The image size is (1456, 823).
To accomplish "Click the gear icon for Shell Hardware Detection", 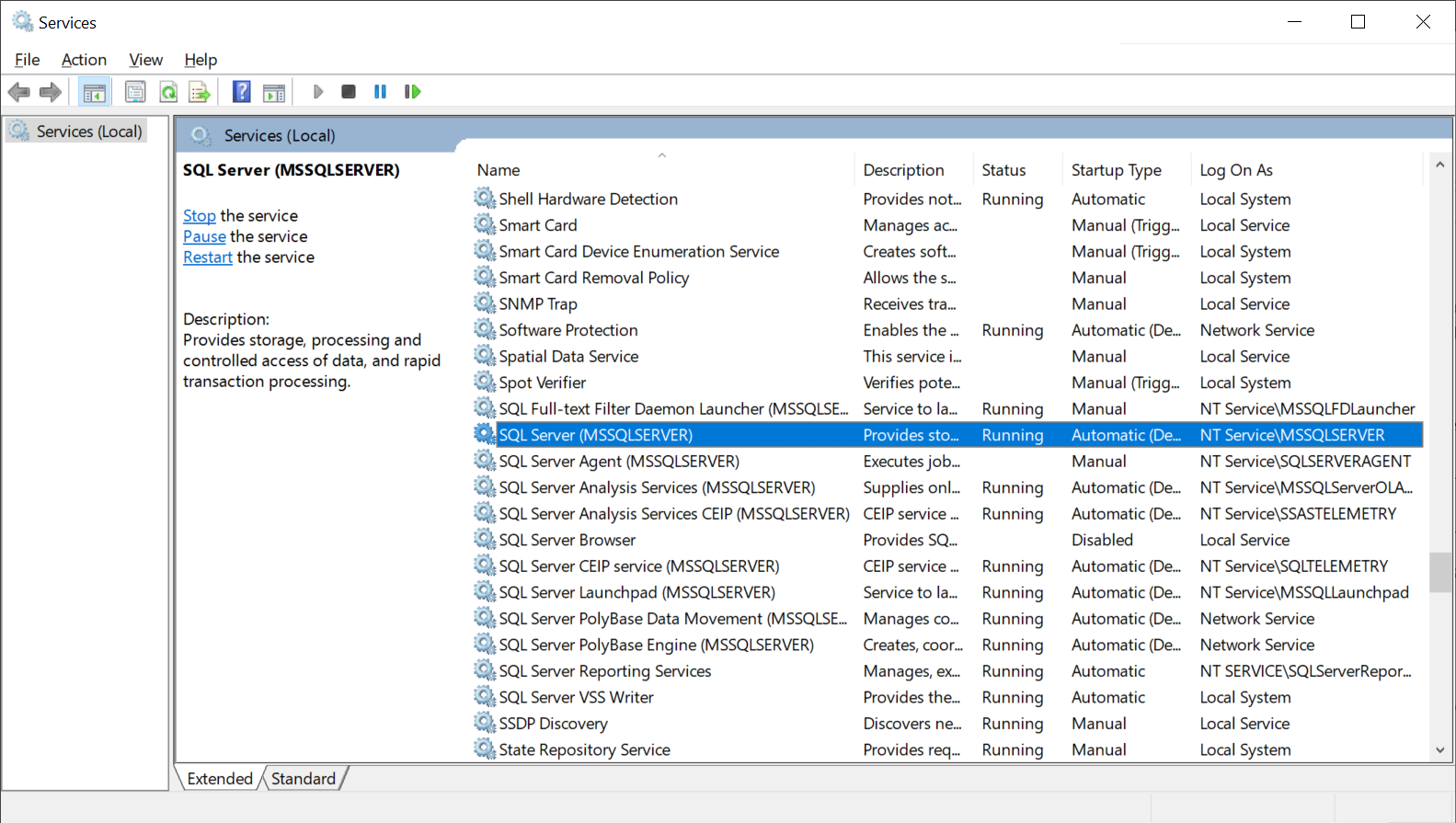I will 485,199.
